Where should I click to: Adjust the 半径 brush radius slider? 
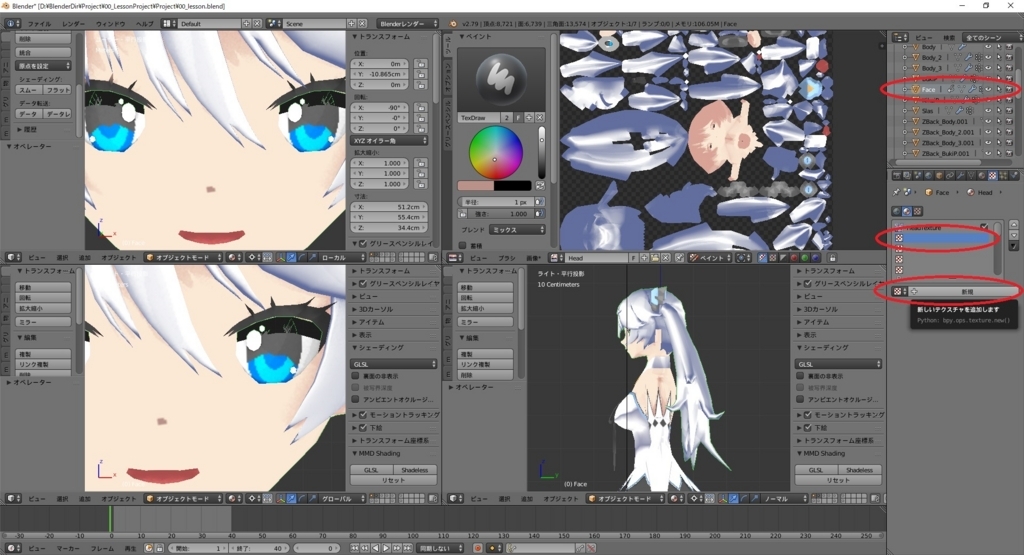pyautogui.click(x=497, y=202)
